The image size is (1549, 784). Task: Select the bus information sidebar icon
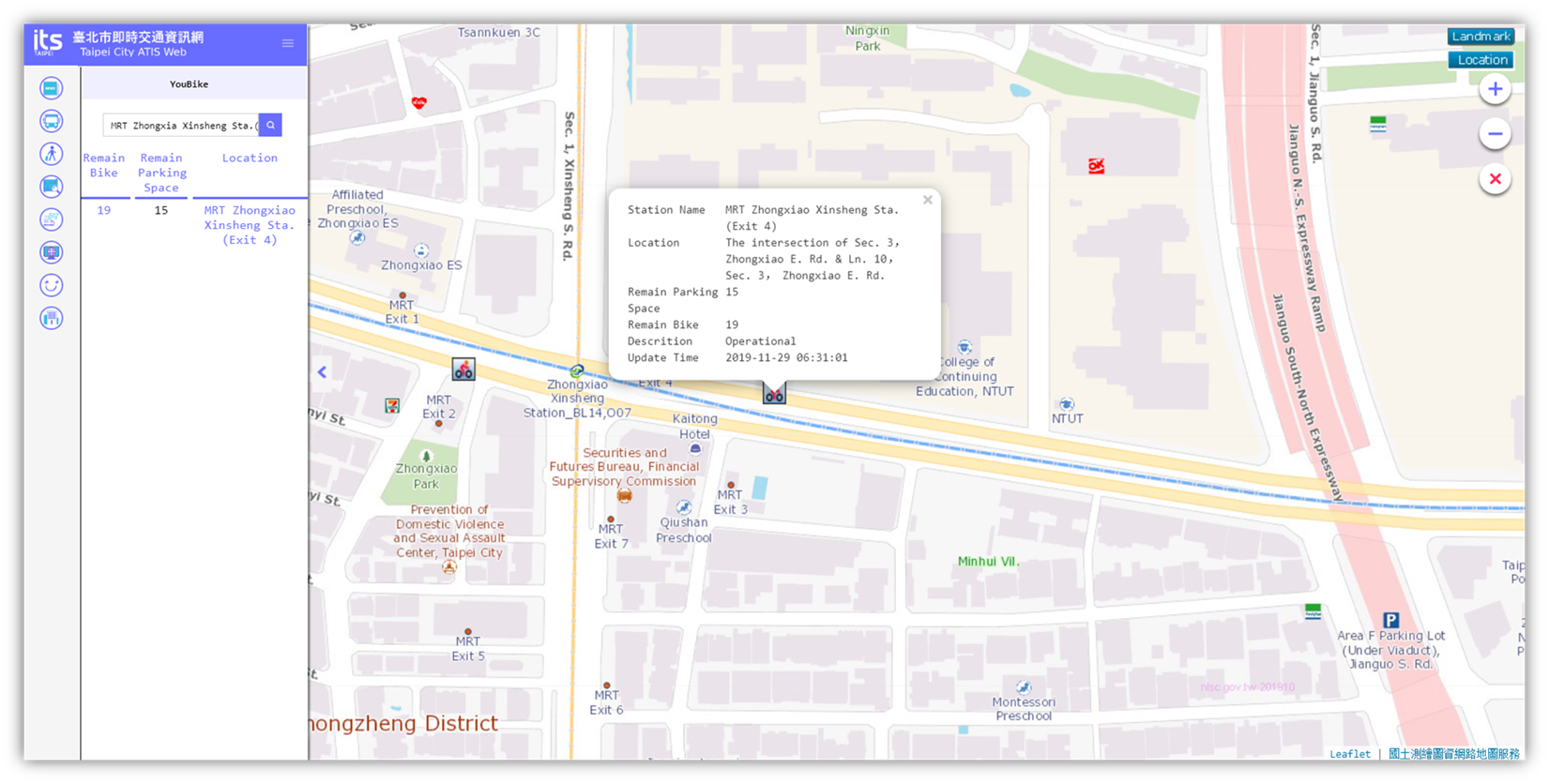(x=52, y=121)
